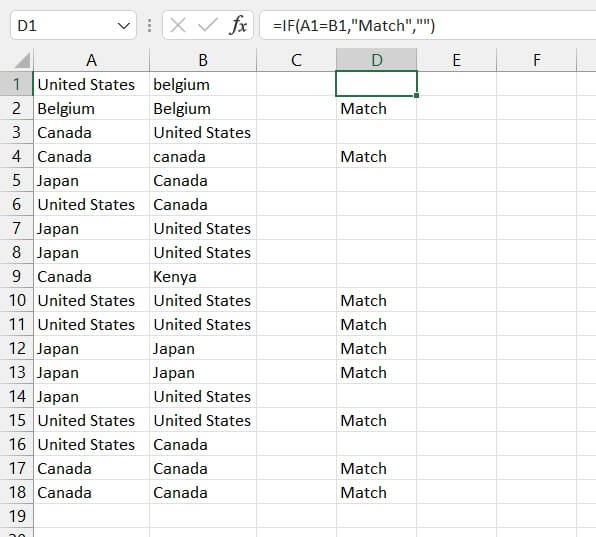Click cell A5 containing Japan

[x=92, y=180]
